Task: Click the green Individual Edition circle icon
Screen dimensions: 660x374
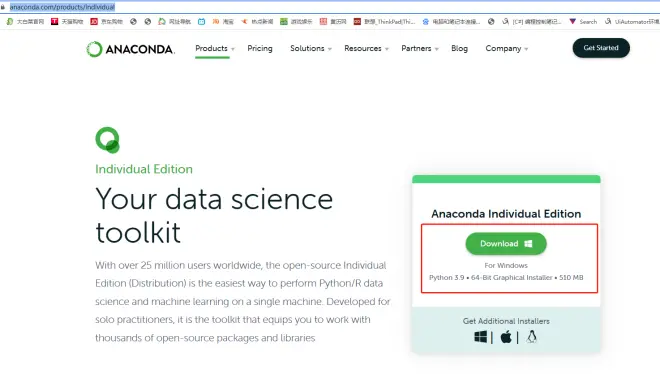Action: (x=107, y=140)
